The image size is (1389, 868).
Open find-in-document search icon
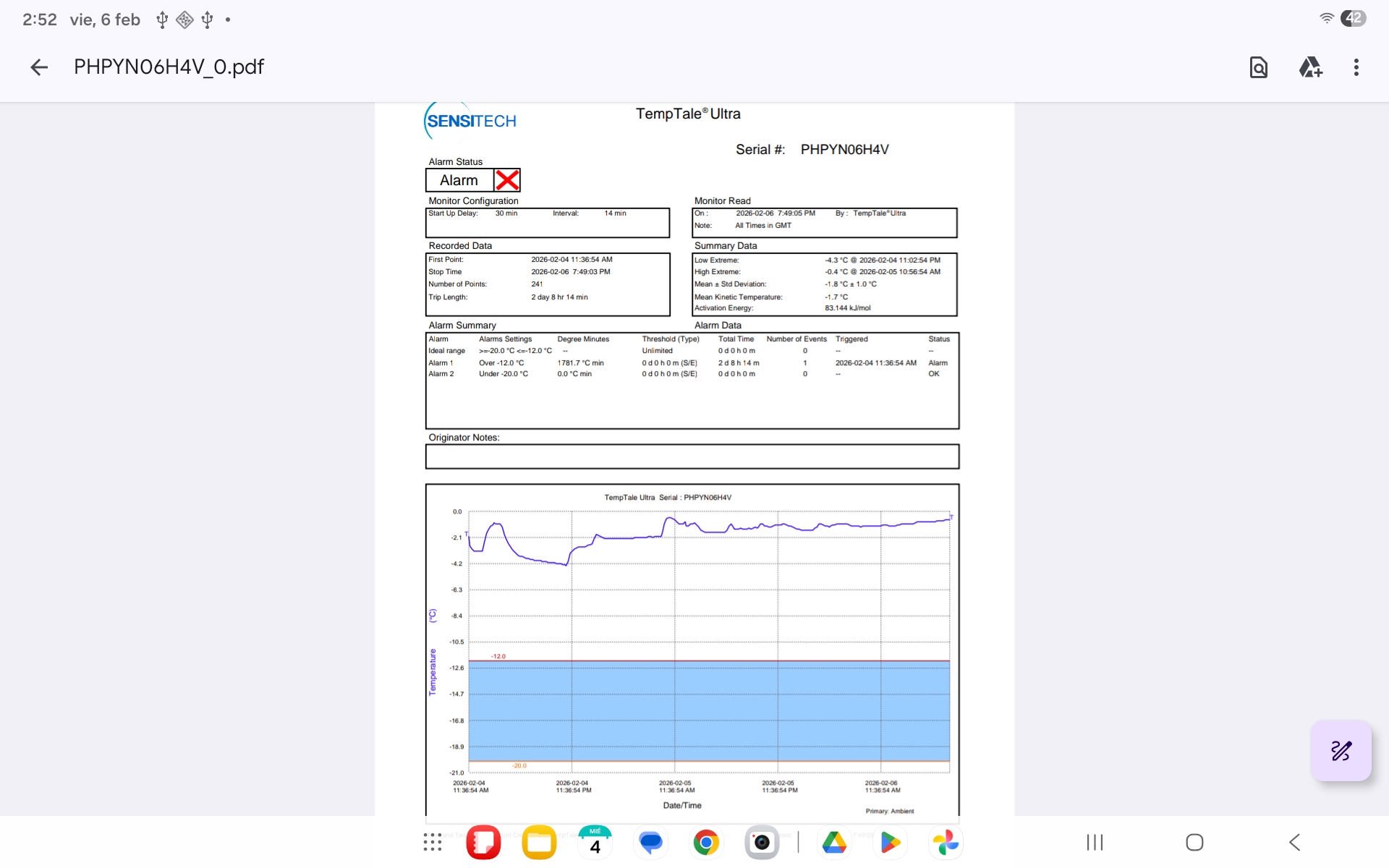[x=1258, y=67]
